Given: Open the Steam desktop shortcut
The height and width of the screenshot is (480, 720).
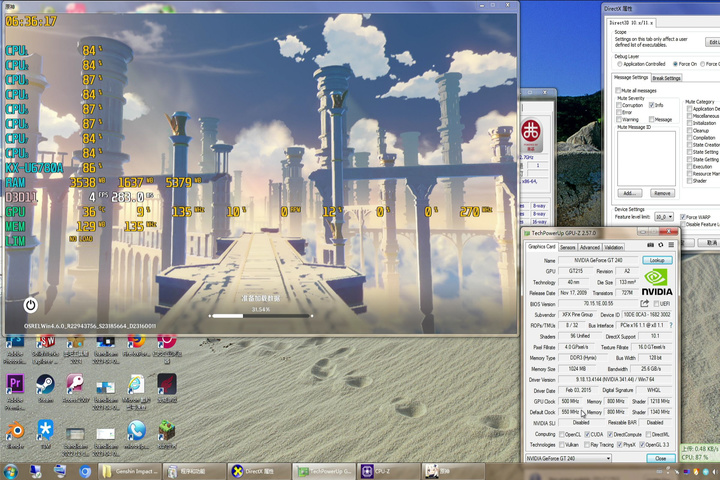Looking at the screenshot, I should tap(45, 385).
